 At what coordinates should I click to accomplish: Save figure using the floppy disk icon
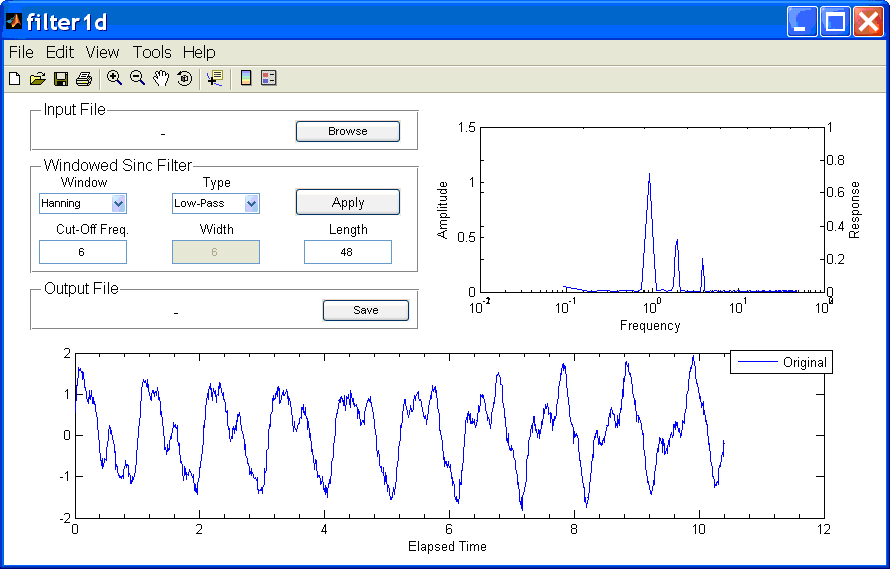61,78
